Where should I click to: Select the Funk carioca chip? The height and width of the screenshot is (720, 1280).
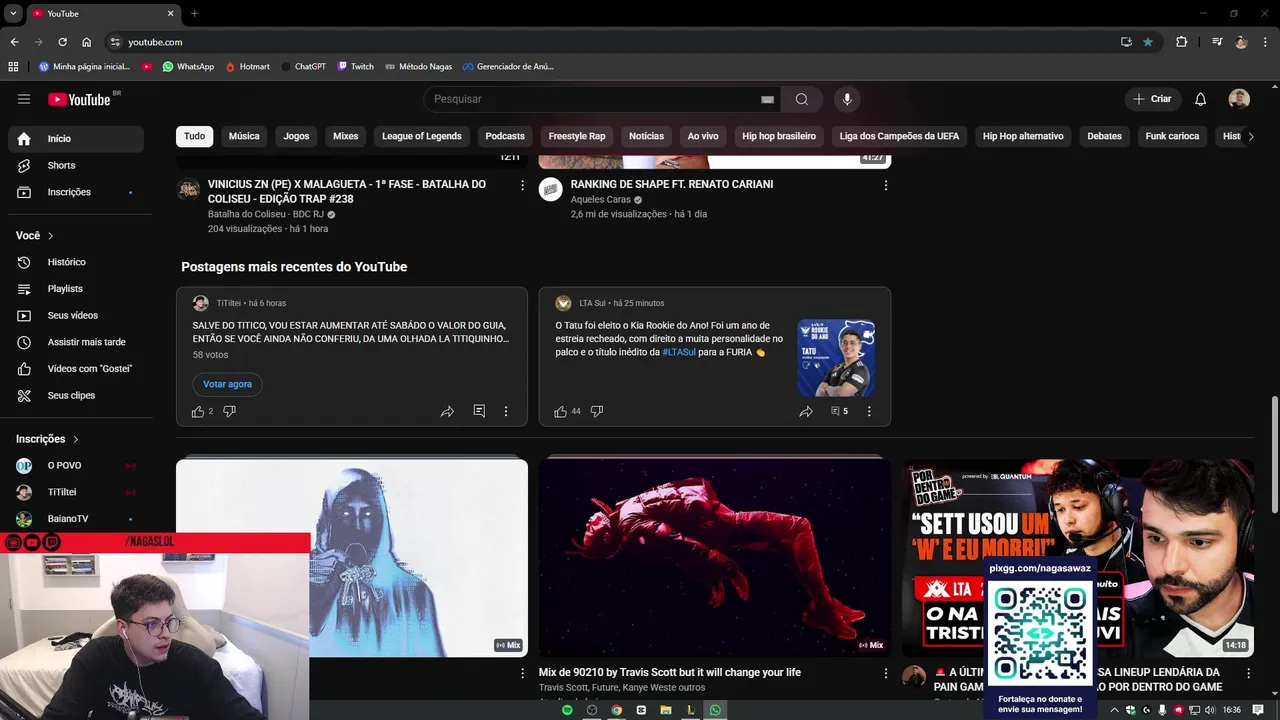click(1172, 136)
